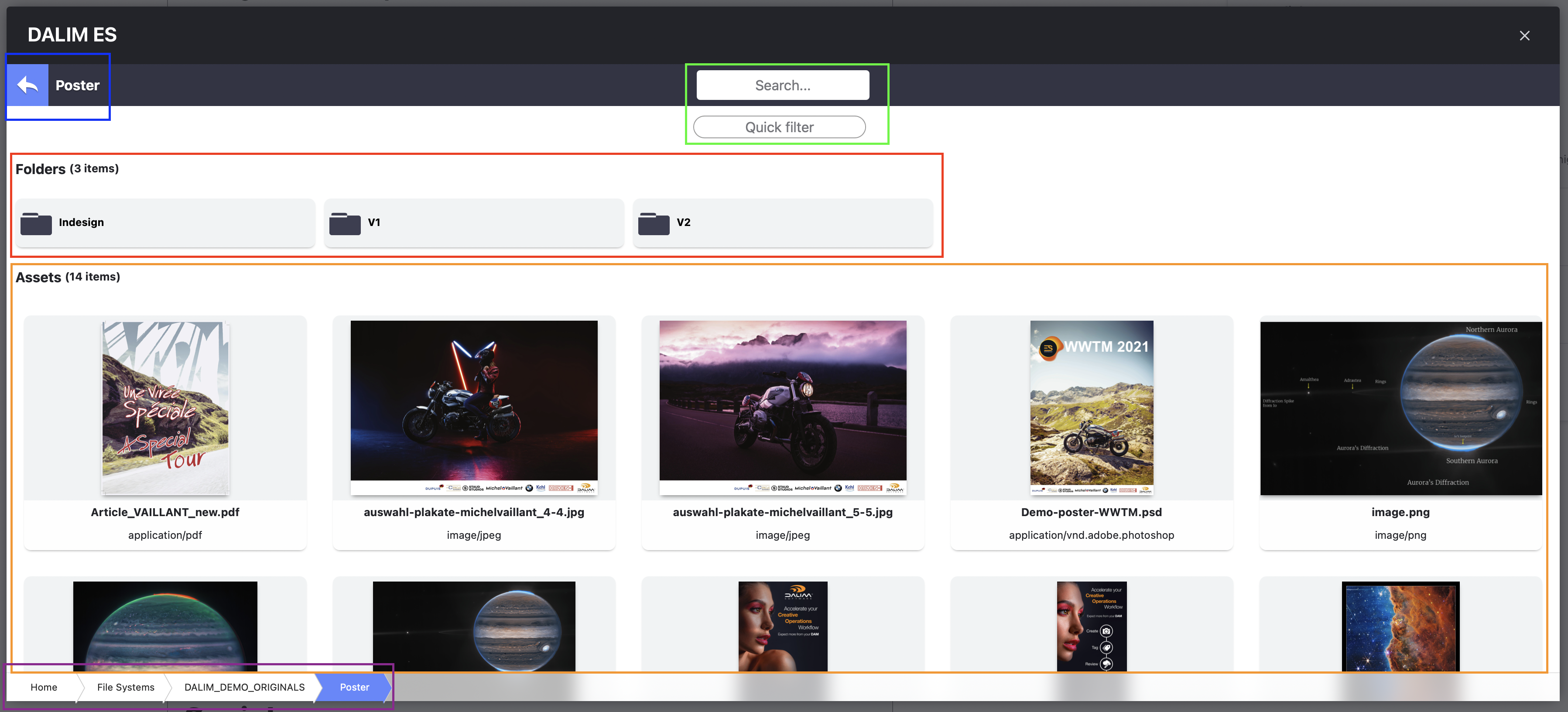Select the DALIM logo face poster thumbnail
Screen dimensions: 1568x712
click(x=783, y=626)
